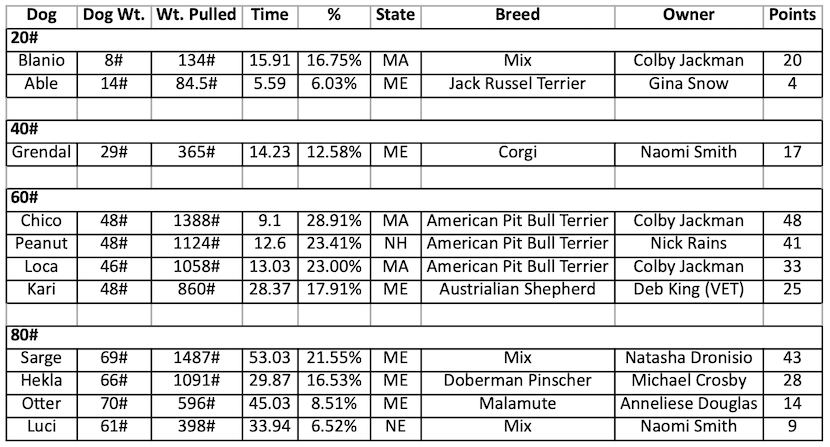Click the Breed column header
This screenshot has height=447, width=830.
coord(516,15)
